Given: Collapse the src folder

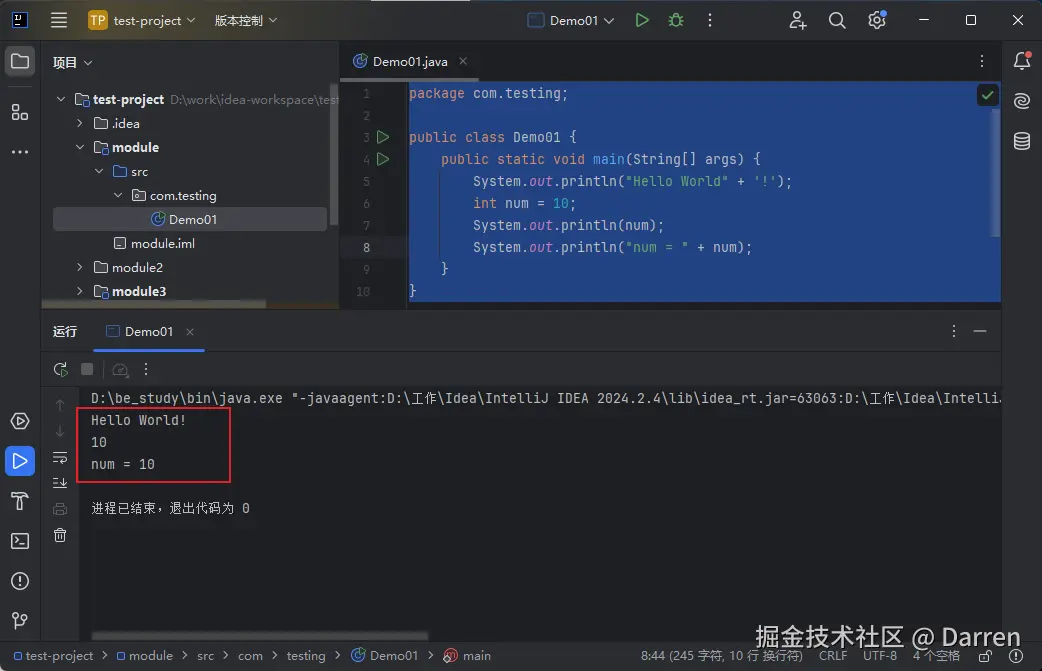Looking at the screenshot, I should tap(99, 171).
